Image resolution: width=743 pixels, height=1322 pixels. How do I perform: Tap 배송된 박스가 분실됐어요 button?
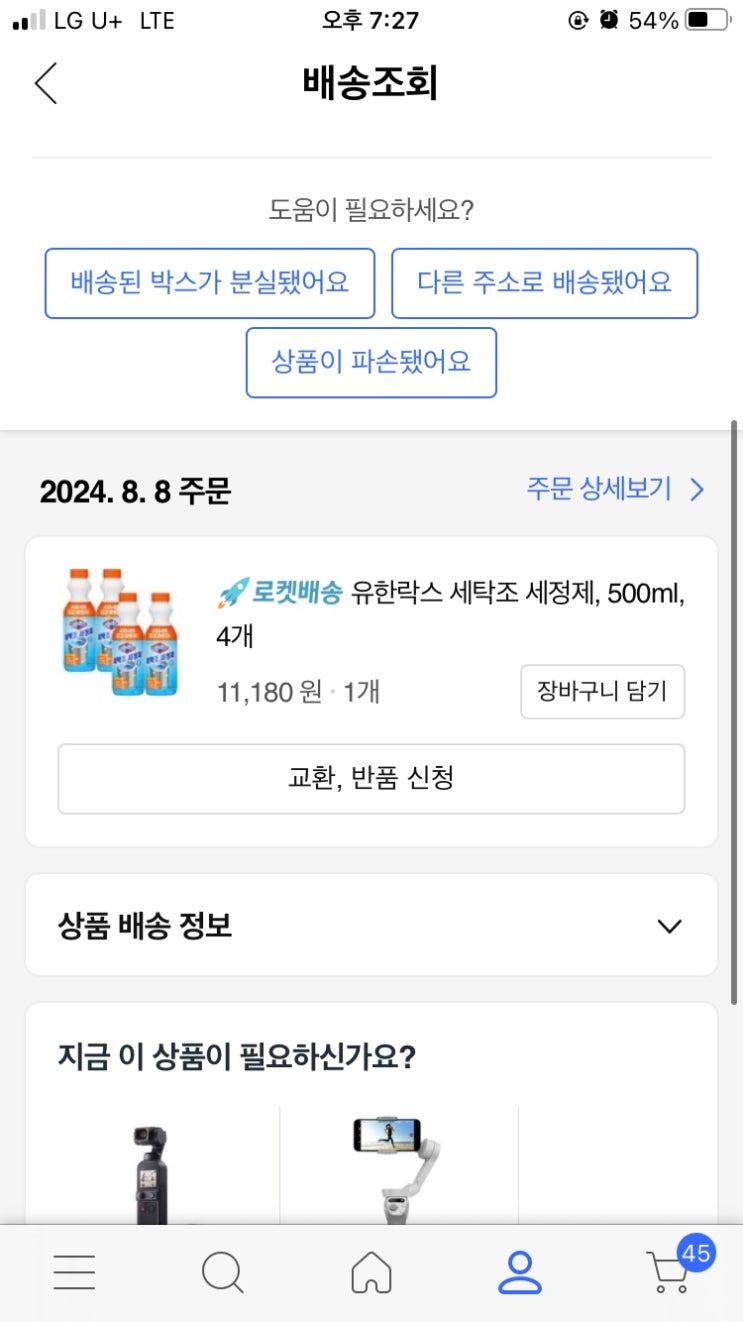(x=210, y=283)
